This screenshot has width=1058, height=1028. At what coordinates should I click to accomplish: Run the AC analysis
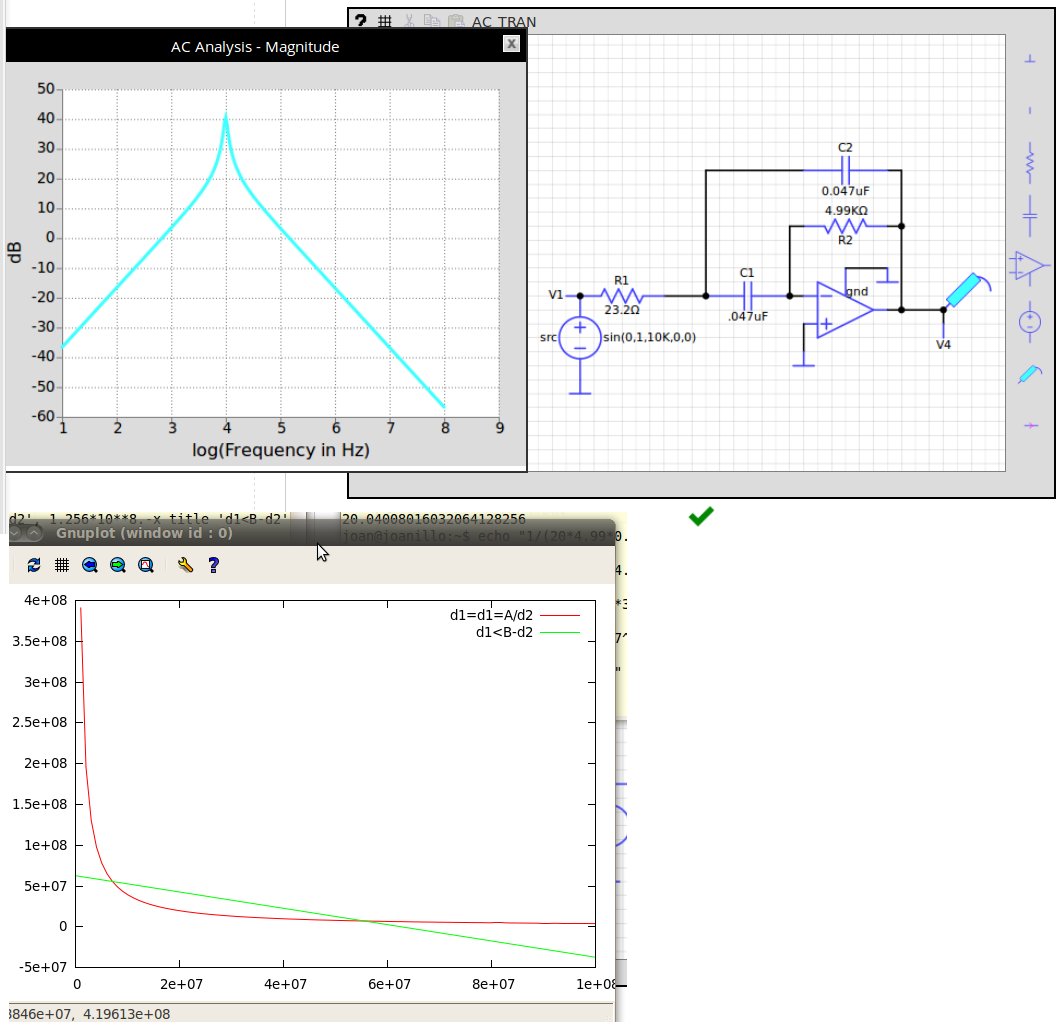tap(482, 22)
